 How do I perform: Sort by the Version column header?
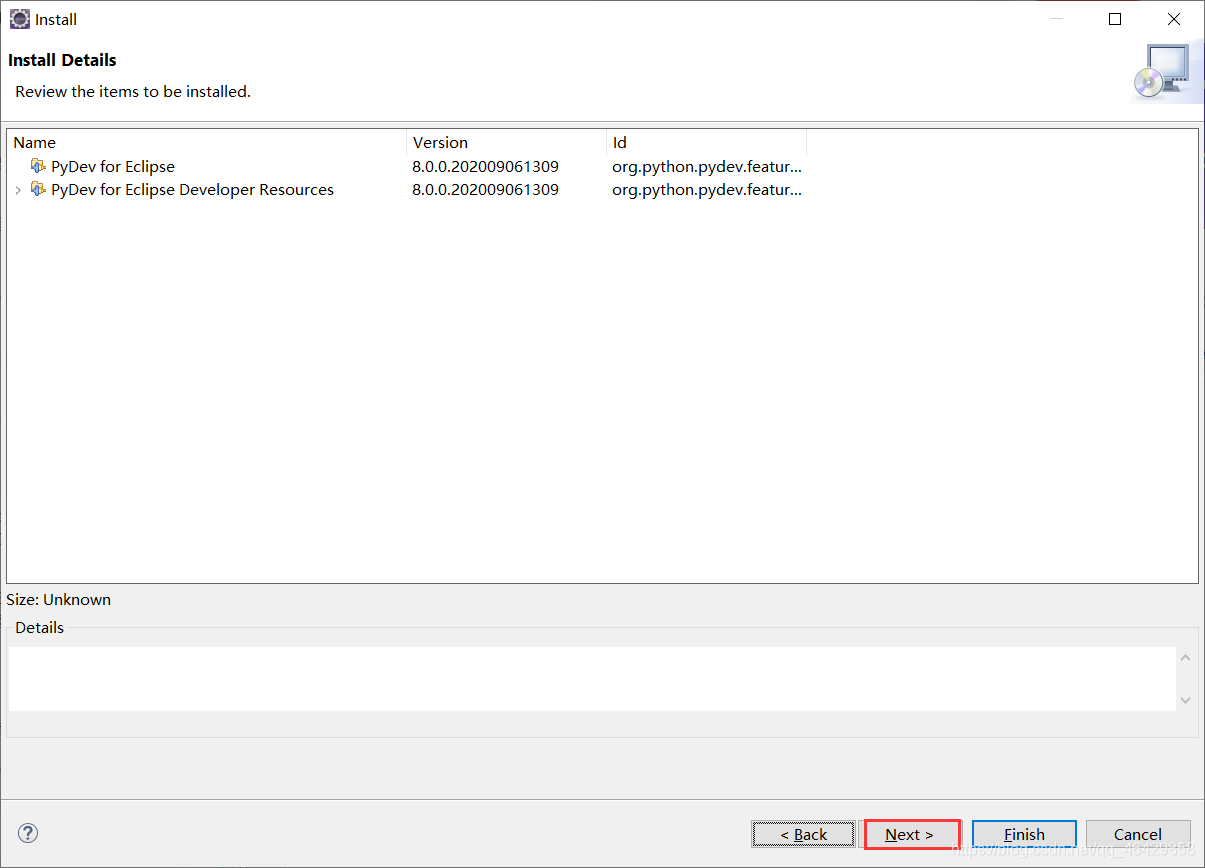507,142
